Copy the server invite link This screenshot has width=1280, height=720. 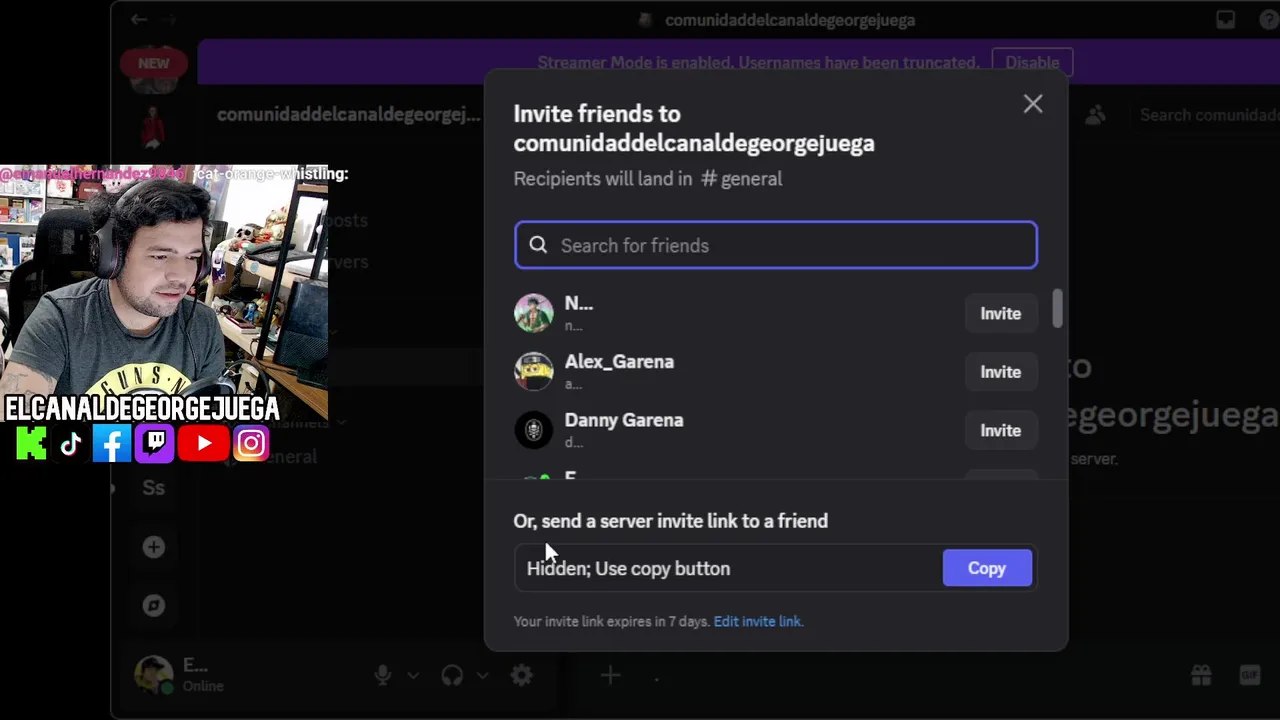tap(987, 568)
